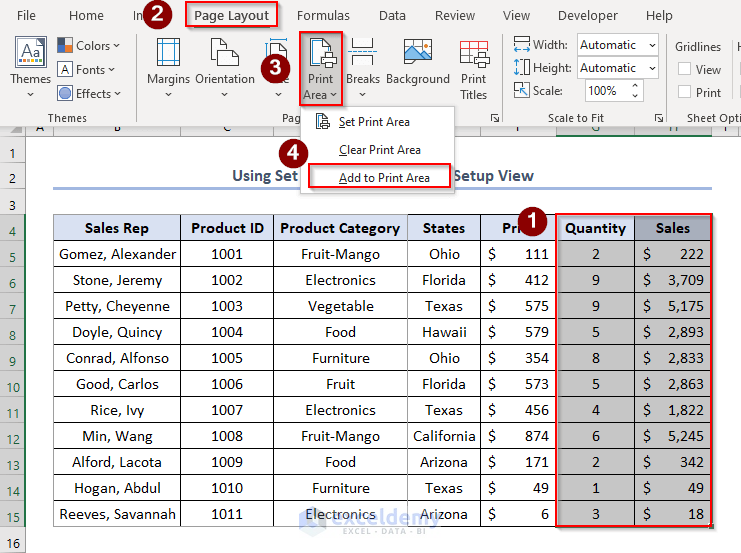Open page Orientation options
741x553 pixels.
pyautogui.click(x=225, y=68)
